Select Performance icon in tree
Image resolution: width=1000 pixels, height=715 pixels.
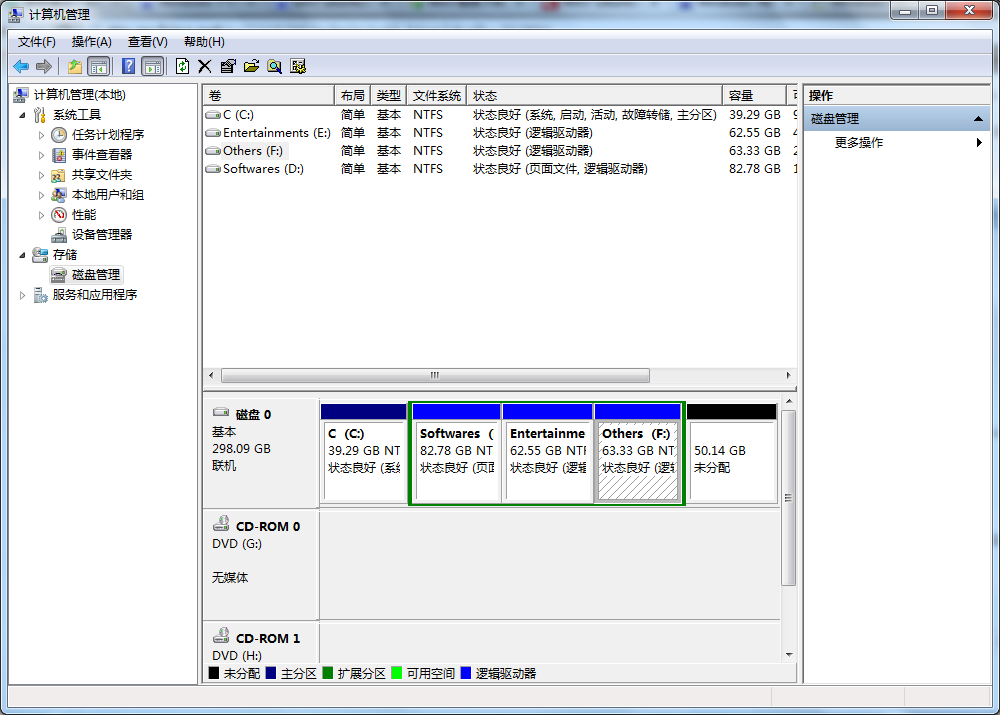pos(59,215)
